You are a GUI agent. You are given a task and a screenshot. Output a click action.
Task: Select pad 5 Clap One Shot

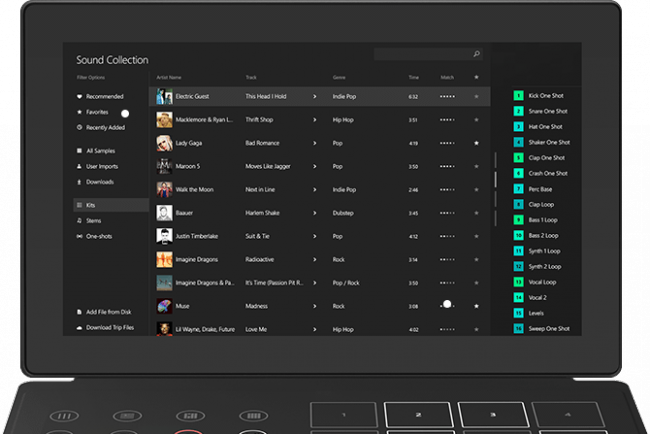[x=539, y=158]
